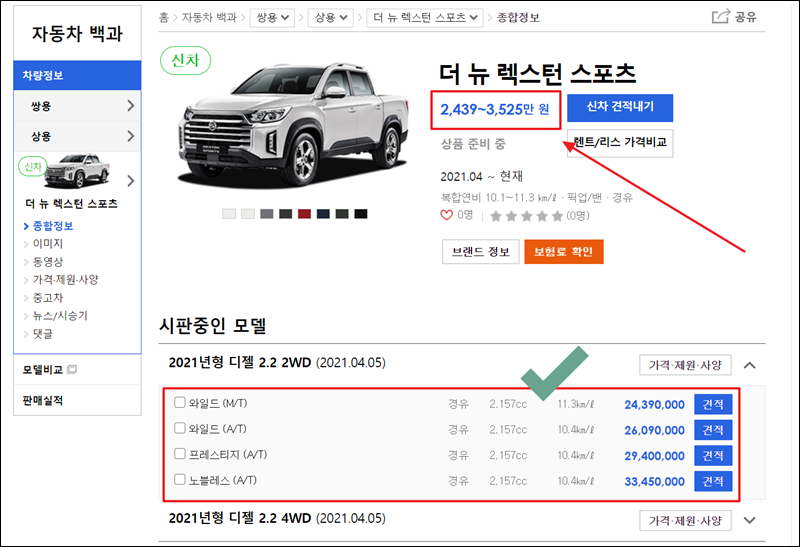Image resolution: width=800 pixels, height=547 pixels.
Task: Open the 판매실적 sidebar item
Action: (x=43, y=401)
